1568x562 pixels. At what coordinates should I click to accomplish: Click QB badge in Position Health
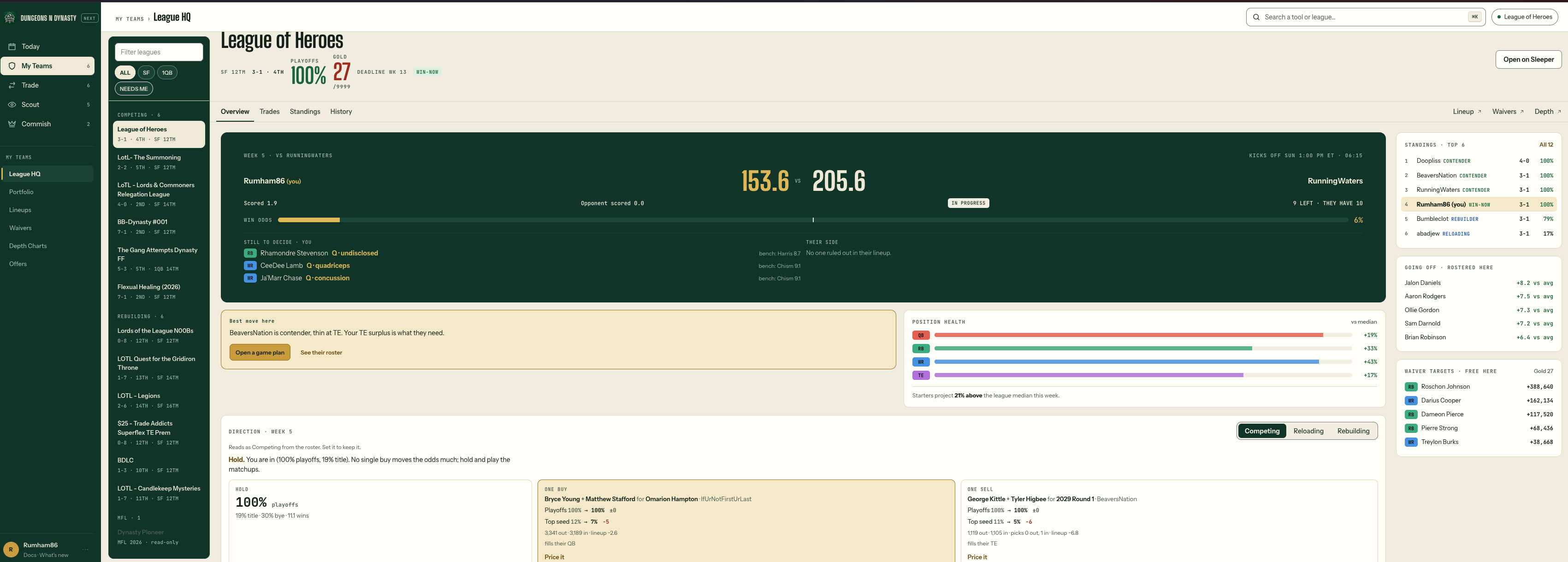(x=920, y=335)
